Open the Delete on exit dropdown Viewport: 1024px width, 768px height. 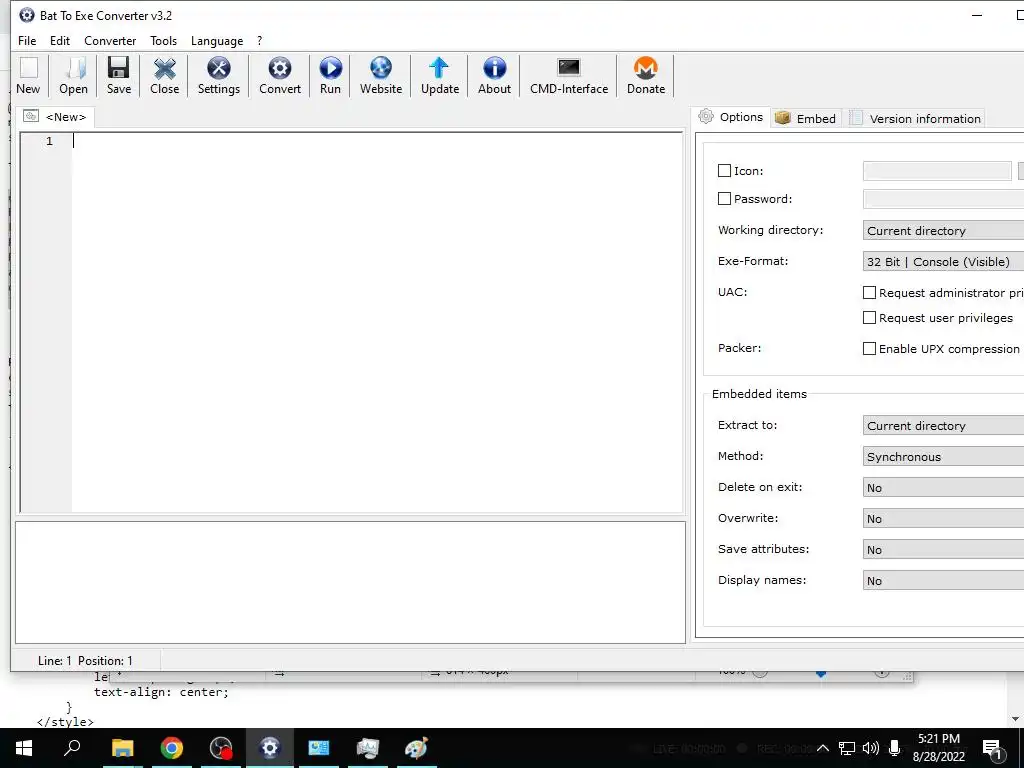944,487
